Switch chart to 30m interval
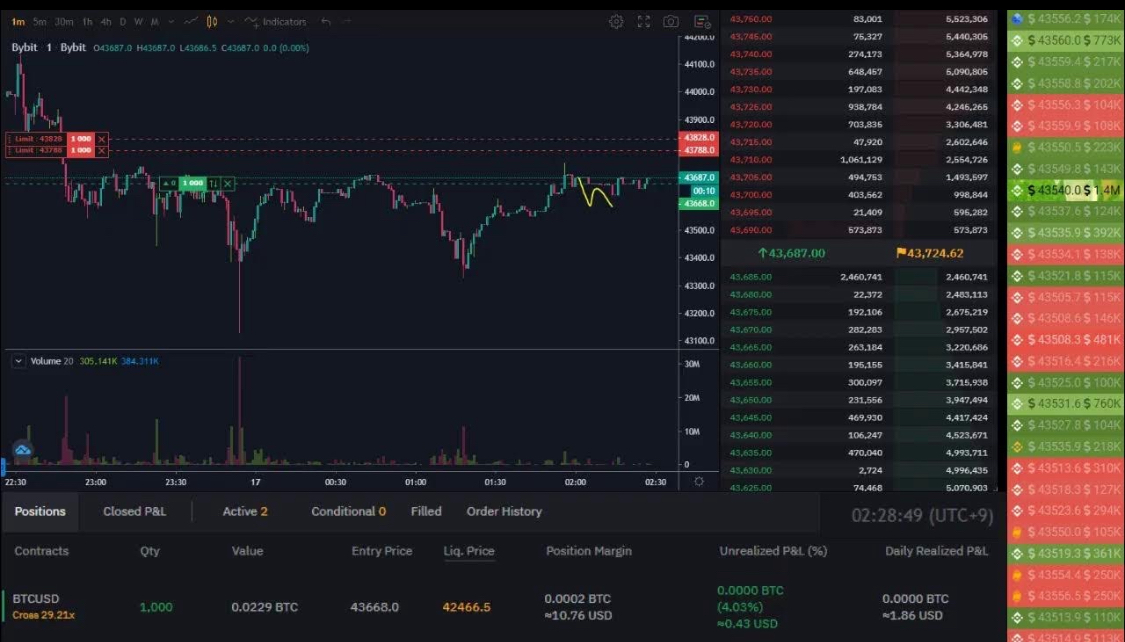This screenshot has height=642, width=1125. [x=64, y=22]
